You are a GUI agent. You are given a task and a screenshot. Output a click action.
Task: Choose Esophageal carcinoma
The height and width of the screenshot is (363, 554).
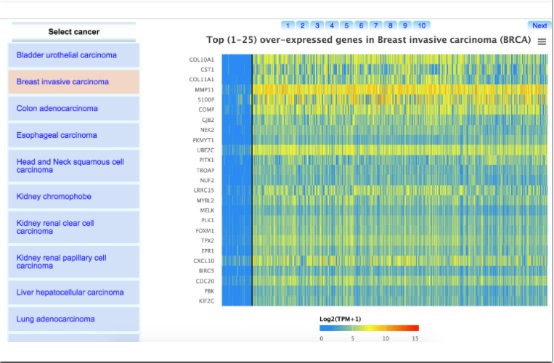pyautogui.click(x=74, y=135)
